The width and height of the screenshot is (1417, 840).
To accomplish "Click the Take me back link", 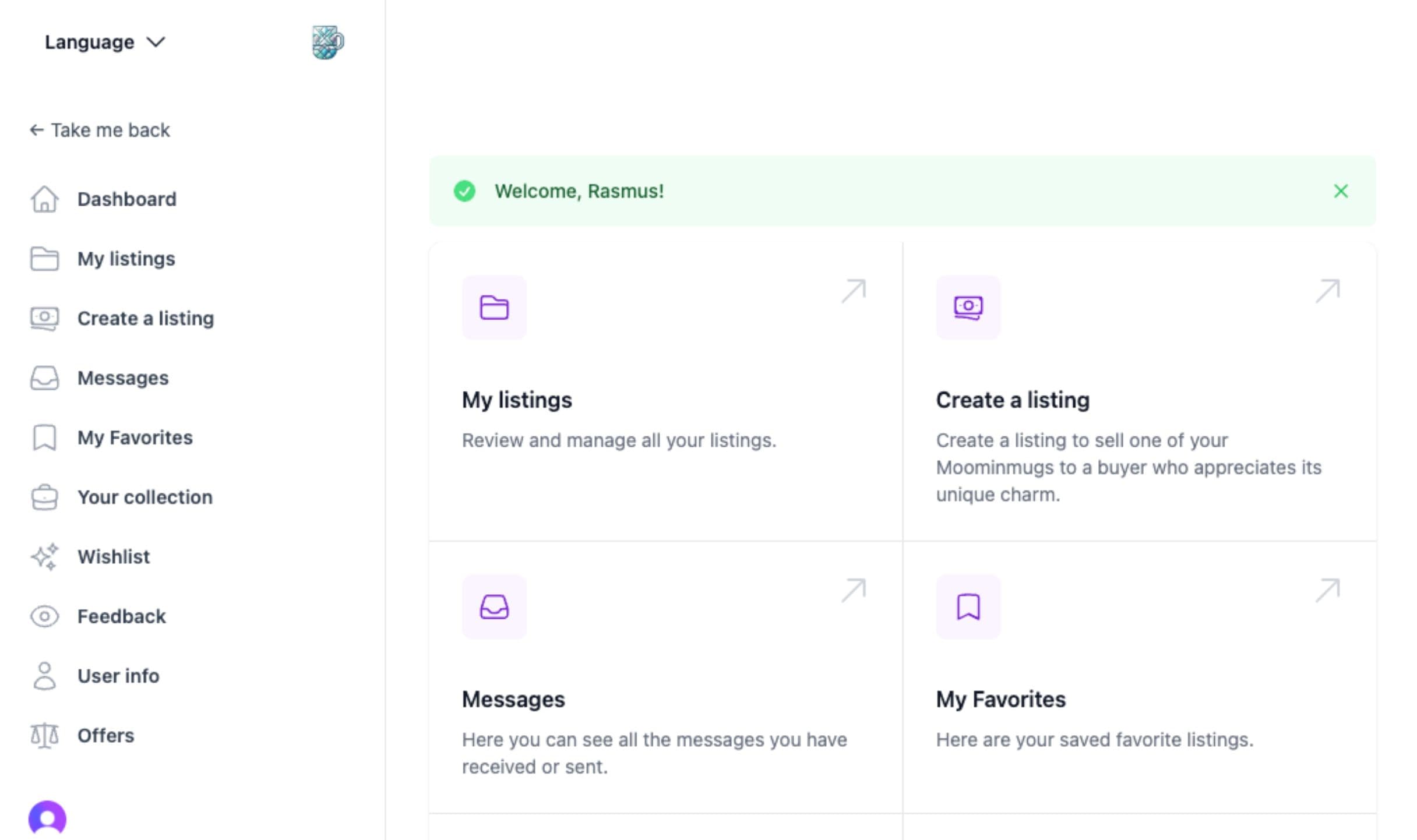I will click(100, 130).
